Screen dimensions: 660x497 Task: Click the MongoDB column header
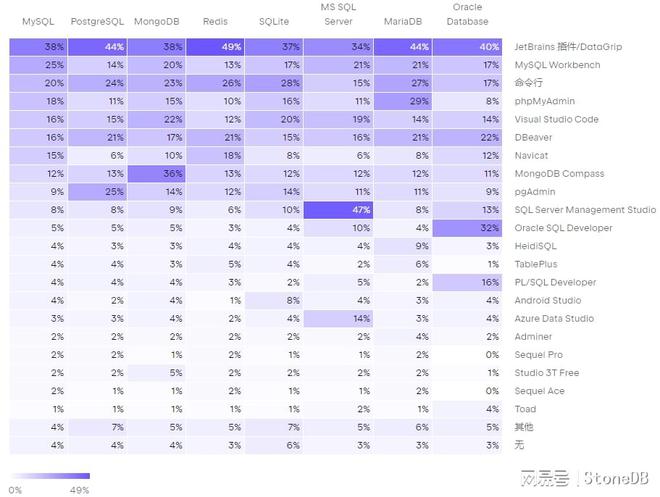click(155, 21)
